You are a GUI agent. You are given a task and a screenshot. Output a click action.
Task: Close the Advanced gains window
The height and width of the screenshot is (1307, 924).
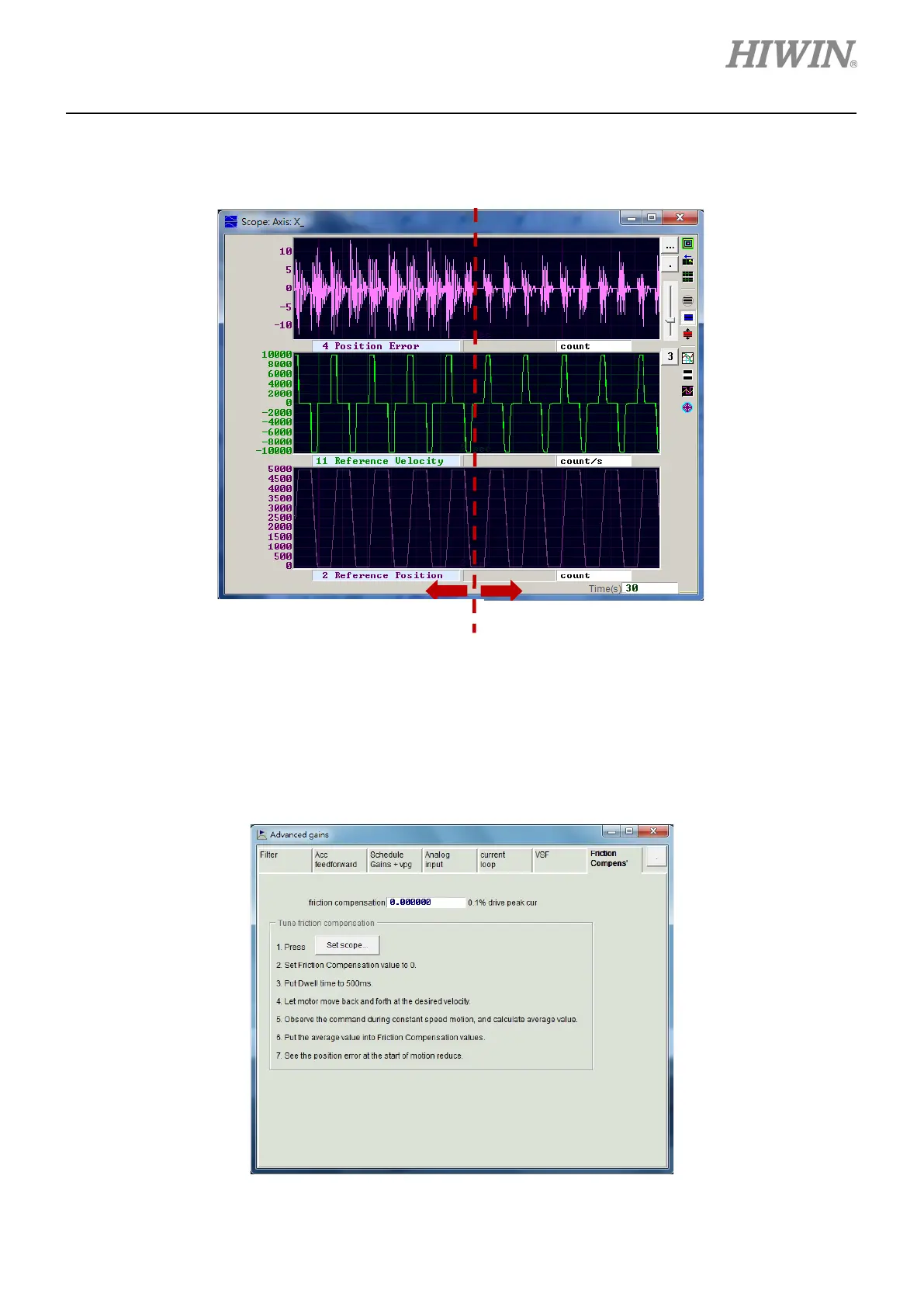(652, 831)
